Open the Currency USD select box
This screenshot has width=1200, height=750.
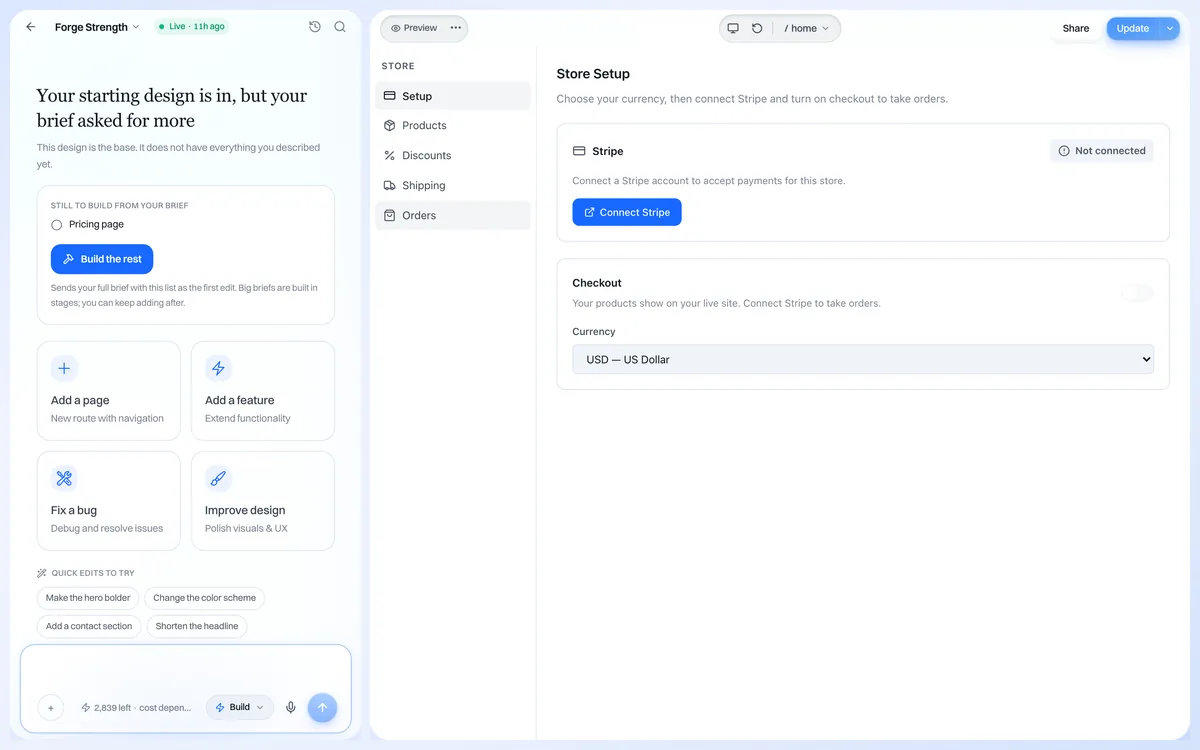coord(863,359)
